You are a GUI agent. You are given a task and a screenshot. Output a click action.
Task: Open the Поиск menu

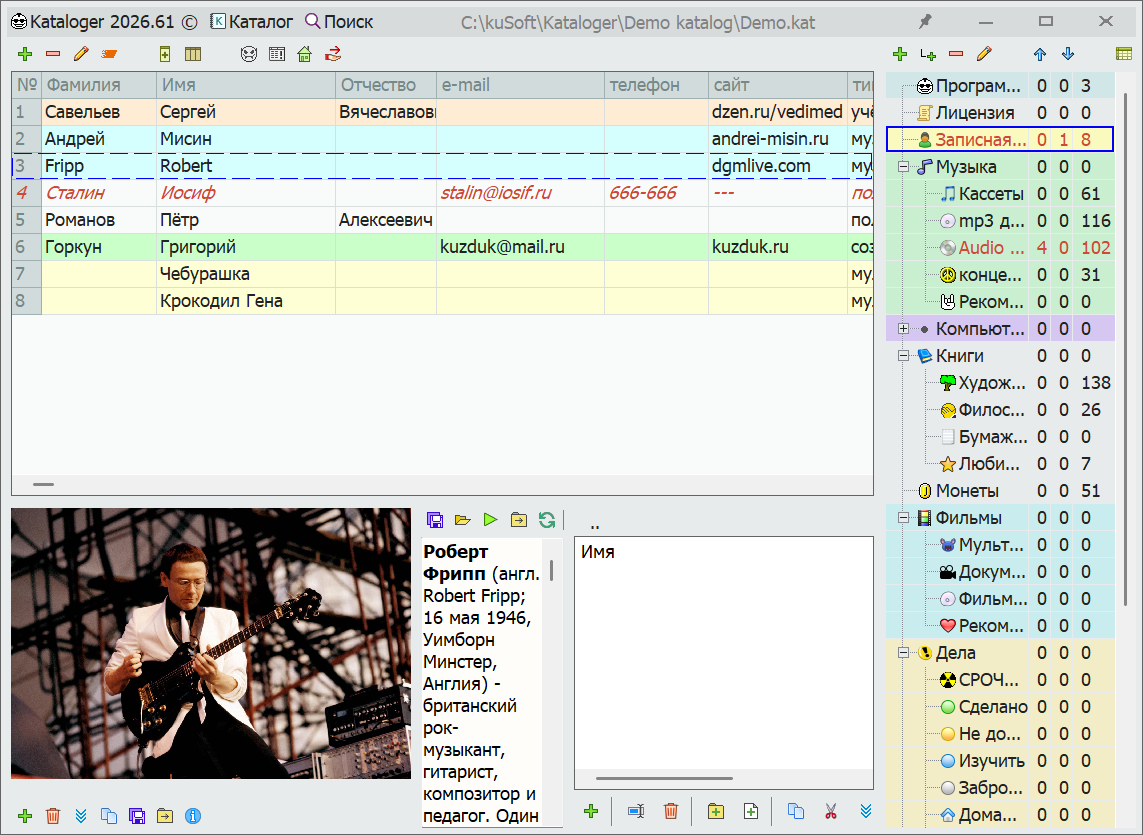pyautogui.click(x=339, y=21)
